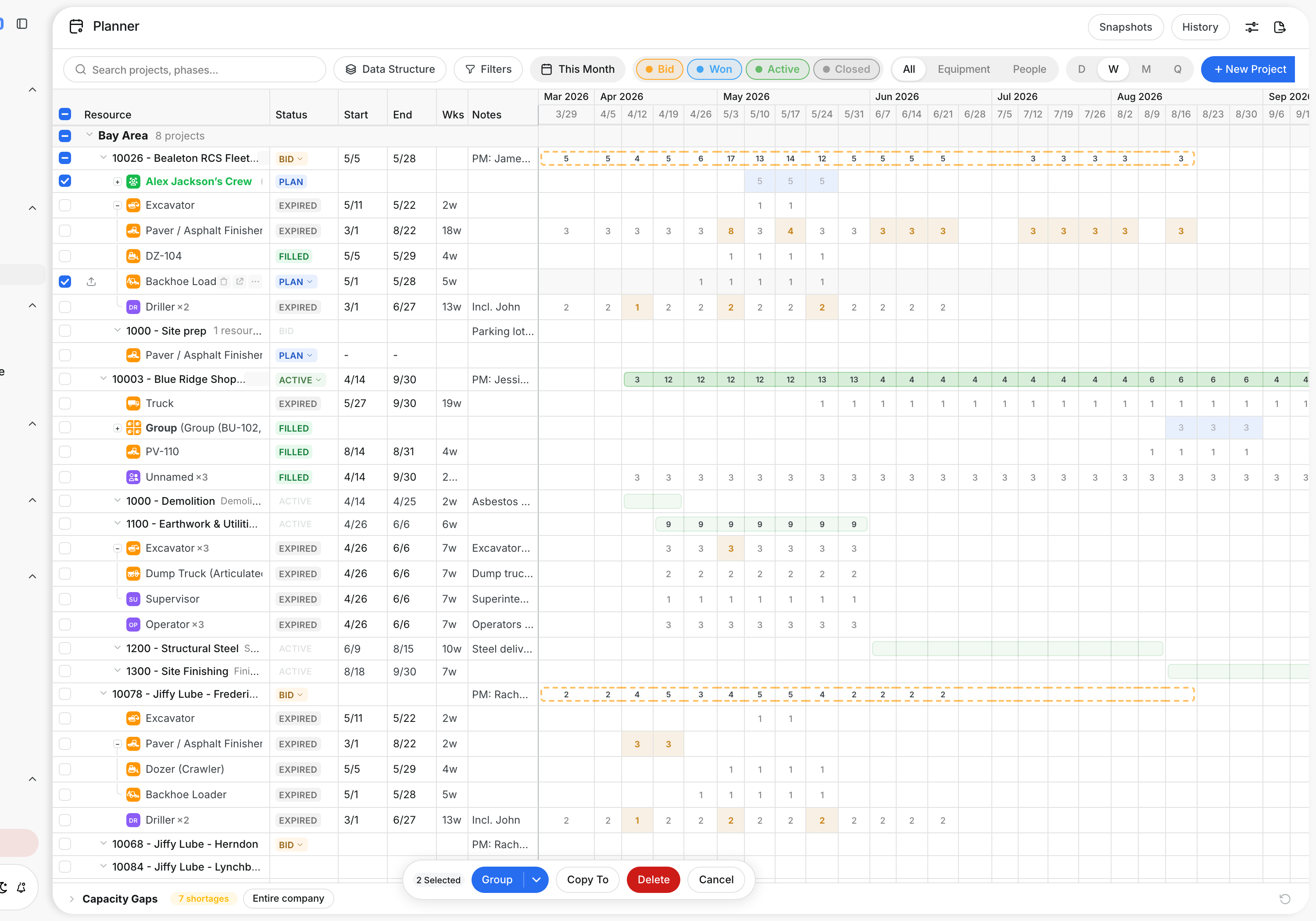Check the PV-110 row checkbox

pyautogui.click(x=65, y=452)
